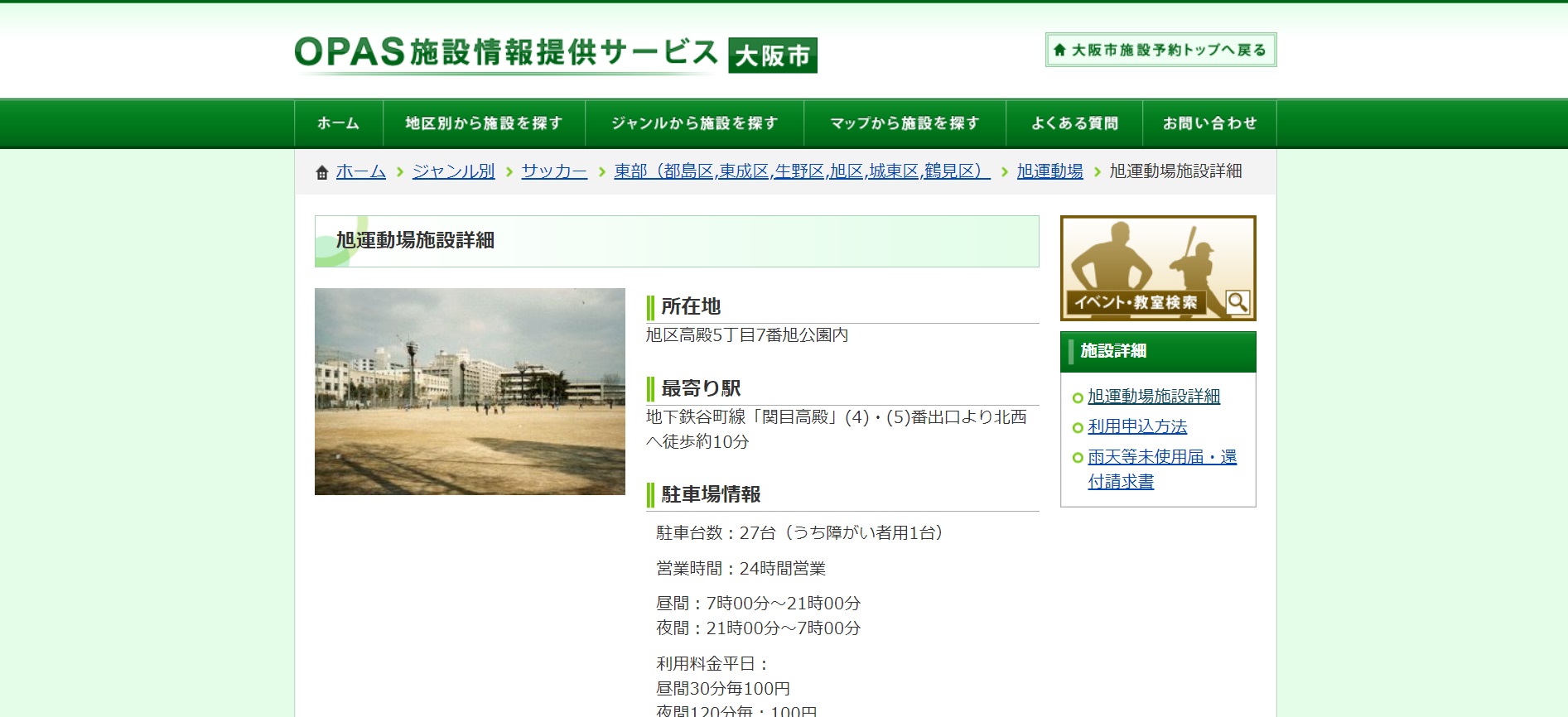Click the ホーム breadcrumb link
This screenshot has width=1568, height=717.
361,171
